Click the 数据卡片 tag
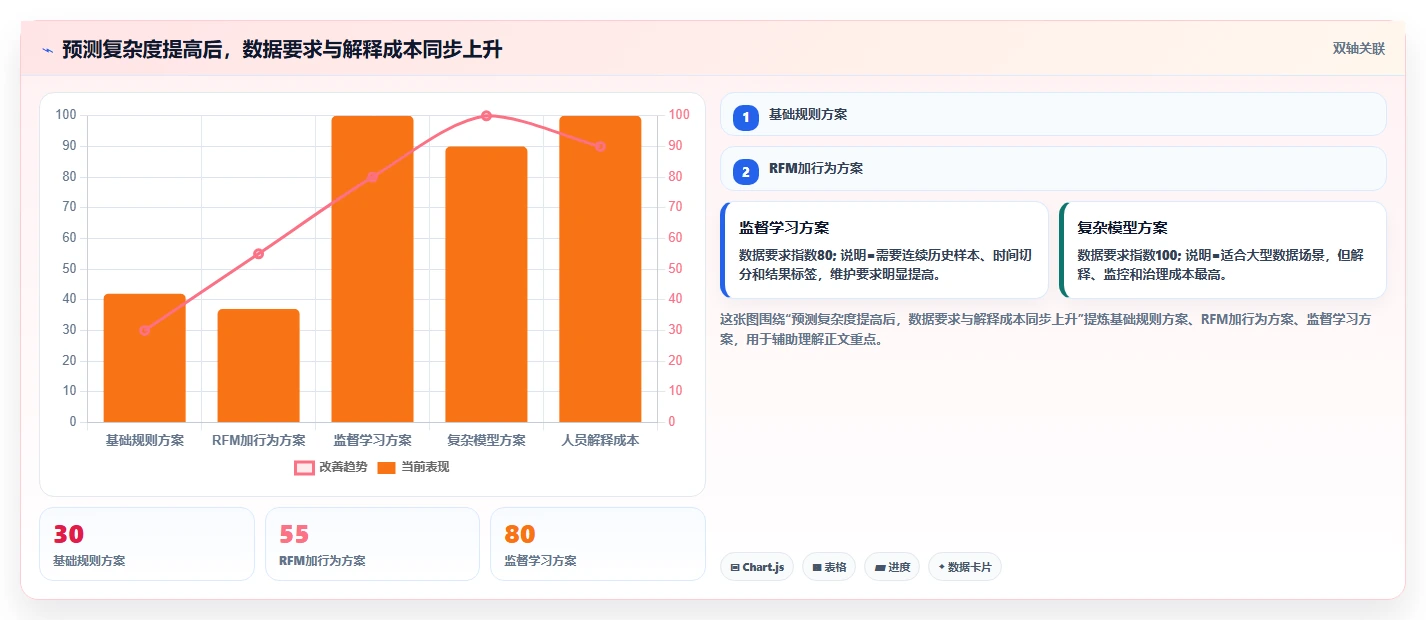Screen dimensions: 1426x620 [x=965, y=567]
